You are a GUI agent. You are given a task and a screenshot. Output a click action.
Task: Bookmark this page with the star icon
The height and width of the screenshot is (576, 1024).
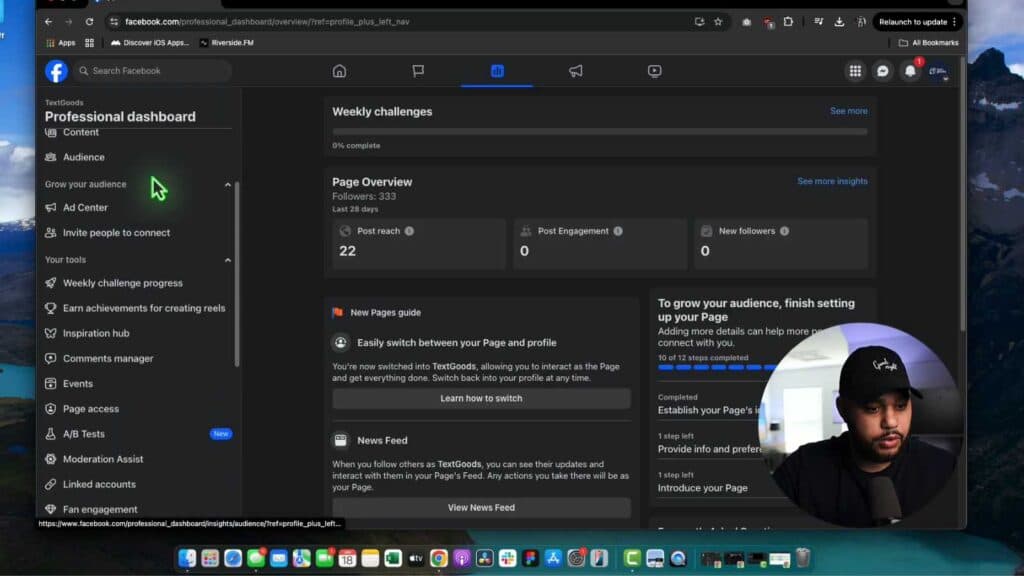click(718, 22)
